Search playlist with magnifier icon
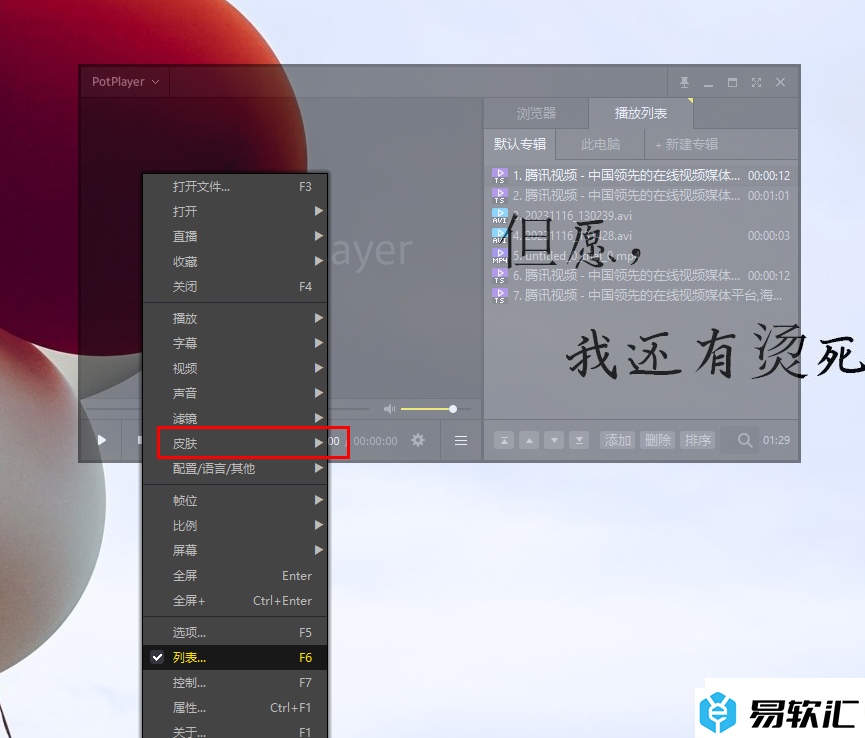The height and width of the screenshot is (738, 865). click(x=745, y=440)
